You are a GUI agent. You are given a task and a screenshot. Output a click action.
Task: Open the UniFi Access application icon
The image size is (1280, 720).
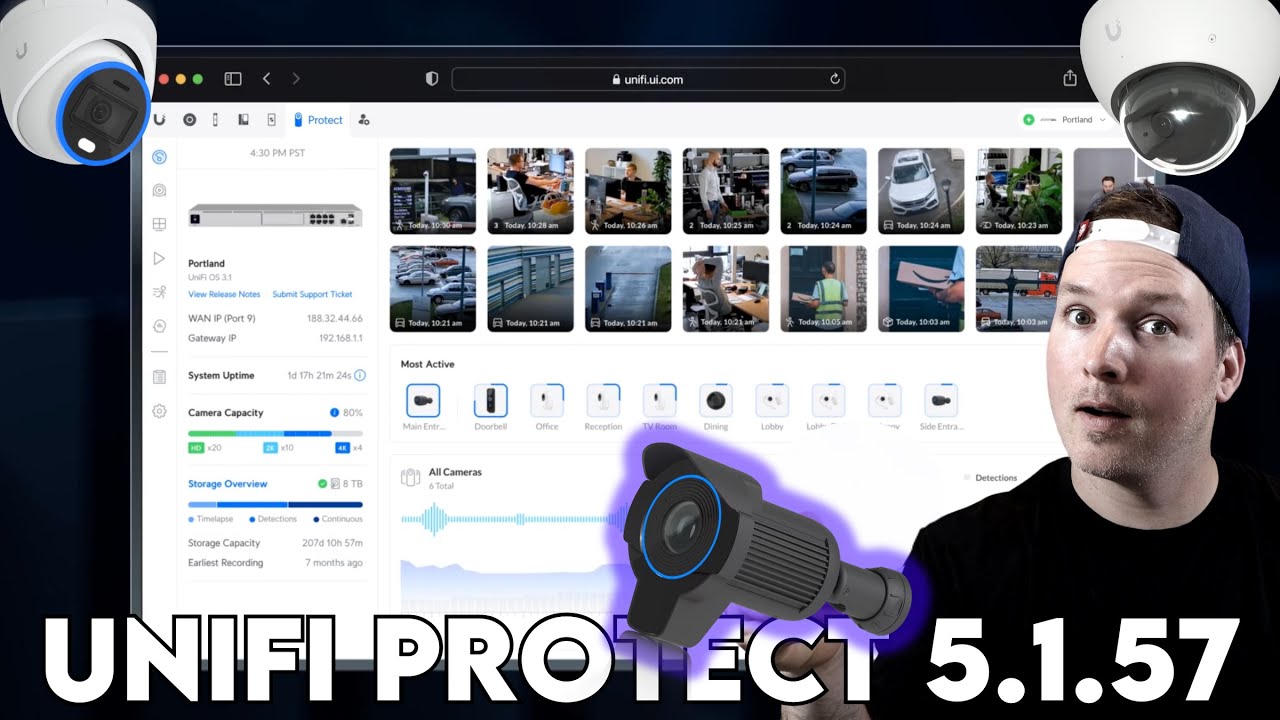coord(243,119)
